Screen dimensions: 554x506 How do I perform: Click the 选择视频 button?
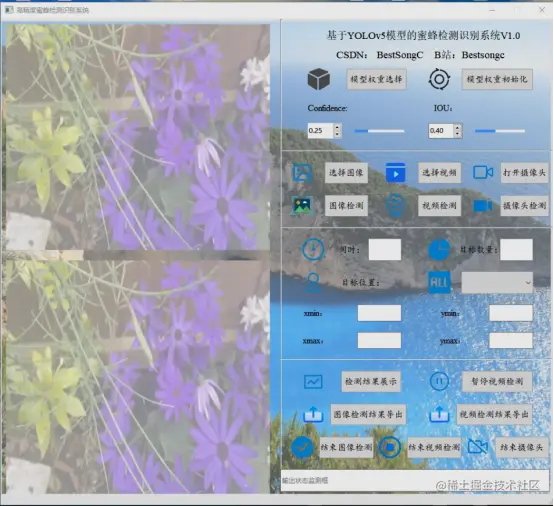click(440, 173)
